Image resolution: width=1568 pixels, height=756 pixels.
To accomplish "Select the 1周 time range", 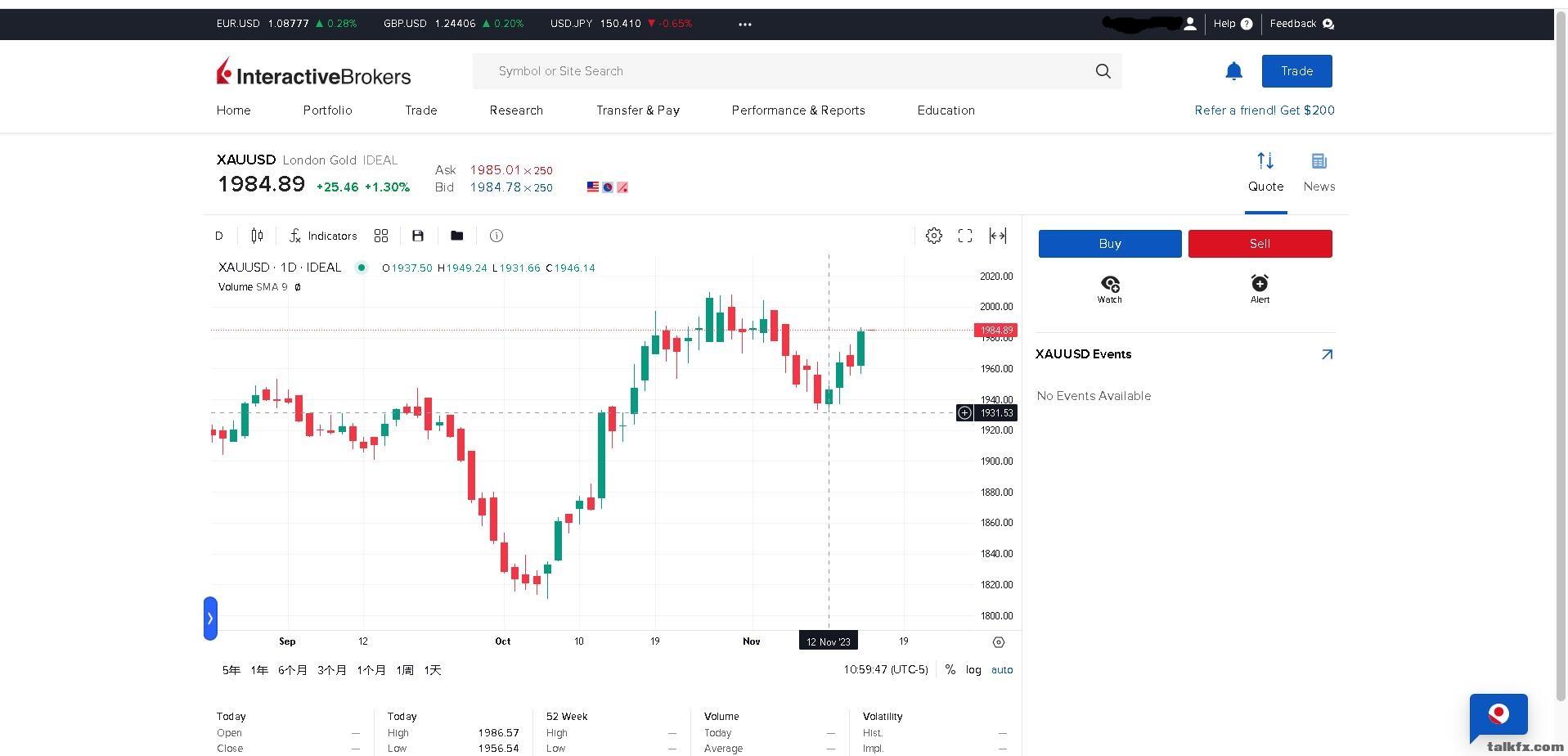I will (x=405, y=670).
